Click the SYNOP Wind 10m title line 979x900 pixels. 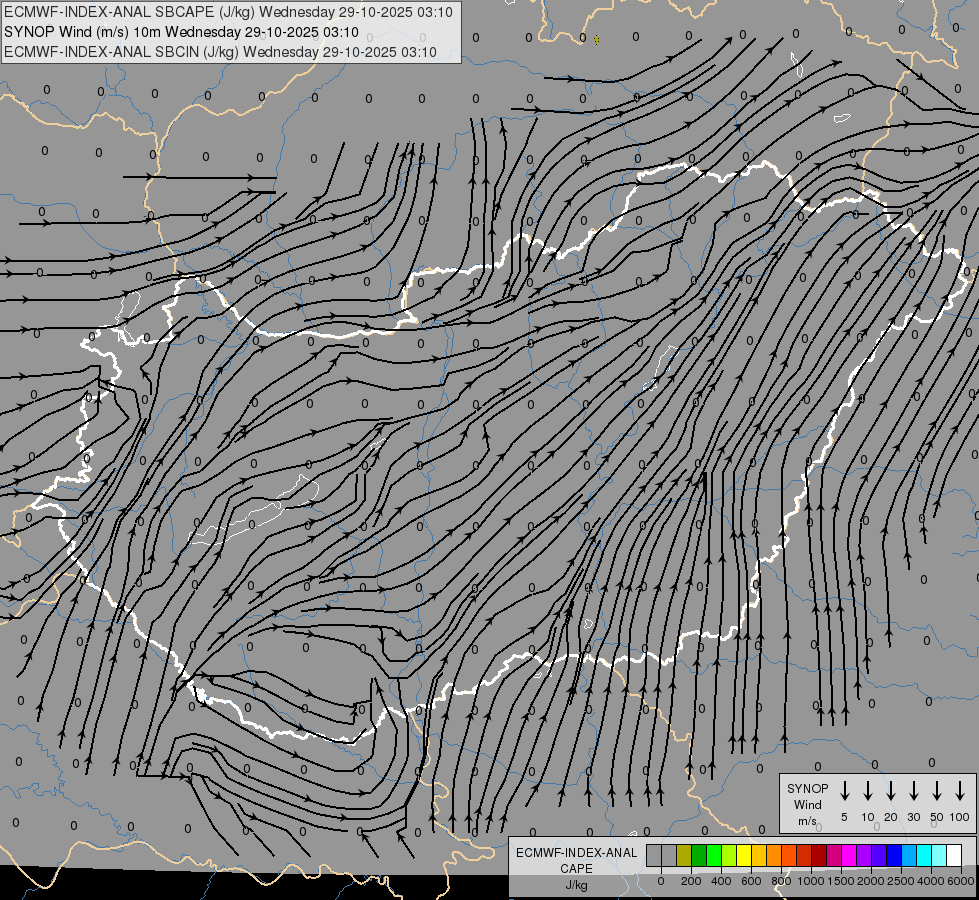point(181,32)
